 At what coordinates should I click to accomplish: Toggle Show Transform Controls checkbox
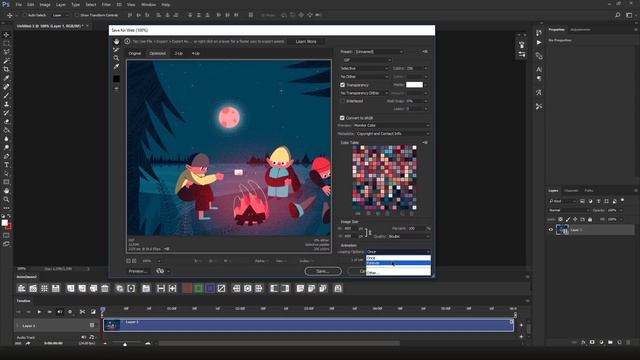77,15
